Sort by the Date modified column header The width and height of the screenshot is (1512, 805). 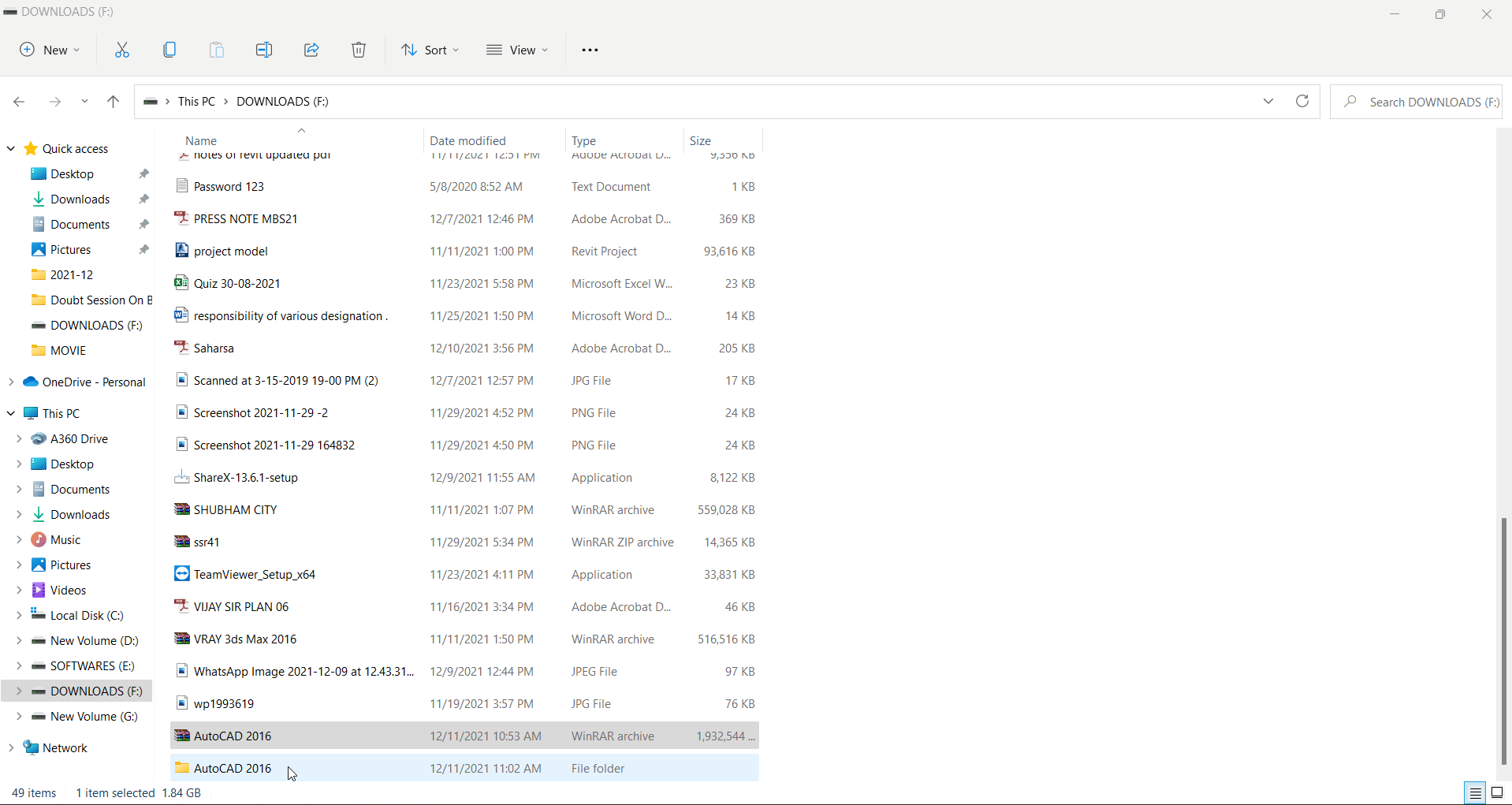pyautogui.click(x=467, y=140)
